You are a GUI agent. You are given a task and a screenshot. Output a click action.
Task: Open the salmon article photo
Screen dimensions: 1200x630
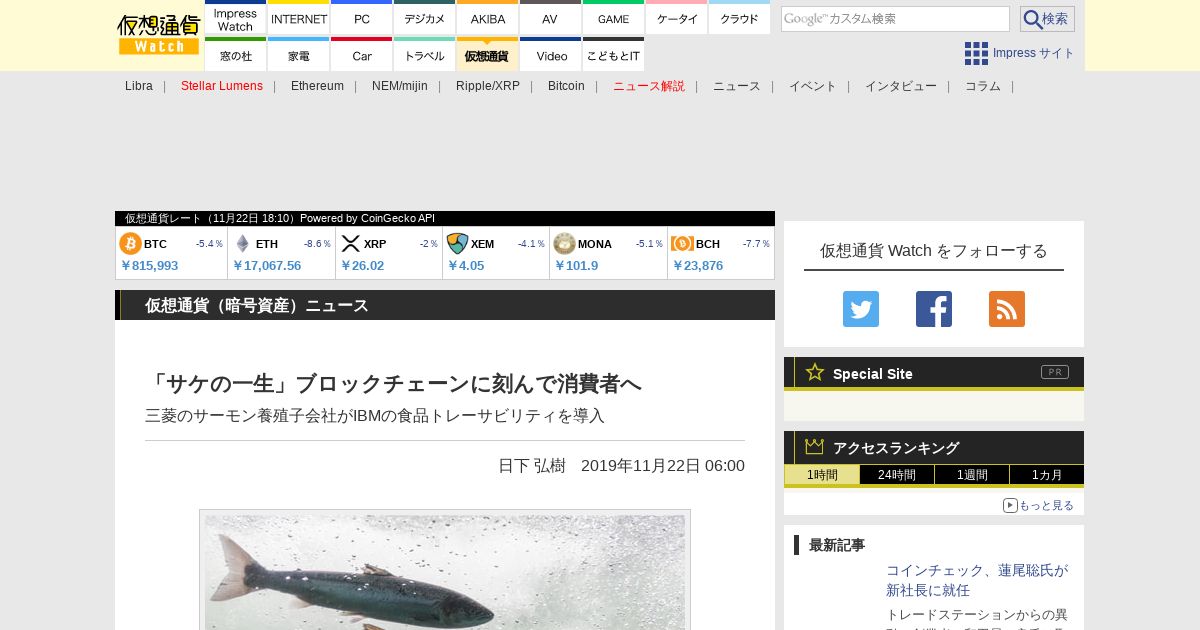pyautogui.click(x=445, y=570)
